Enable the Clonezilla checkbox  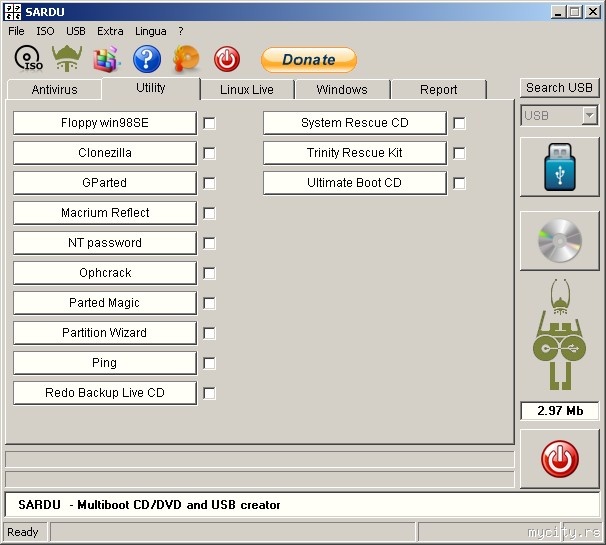(209, 153)
